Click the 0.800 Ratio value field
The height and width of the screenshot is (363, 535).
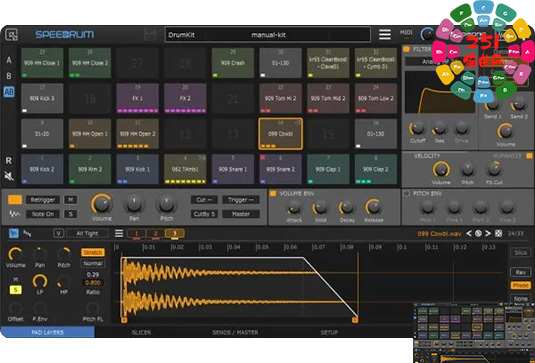pyautogui.click(x=93, y=283)
